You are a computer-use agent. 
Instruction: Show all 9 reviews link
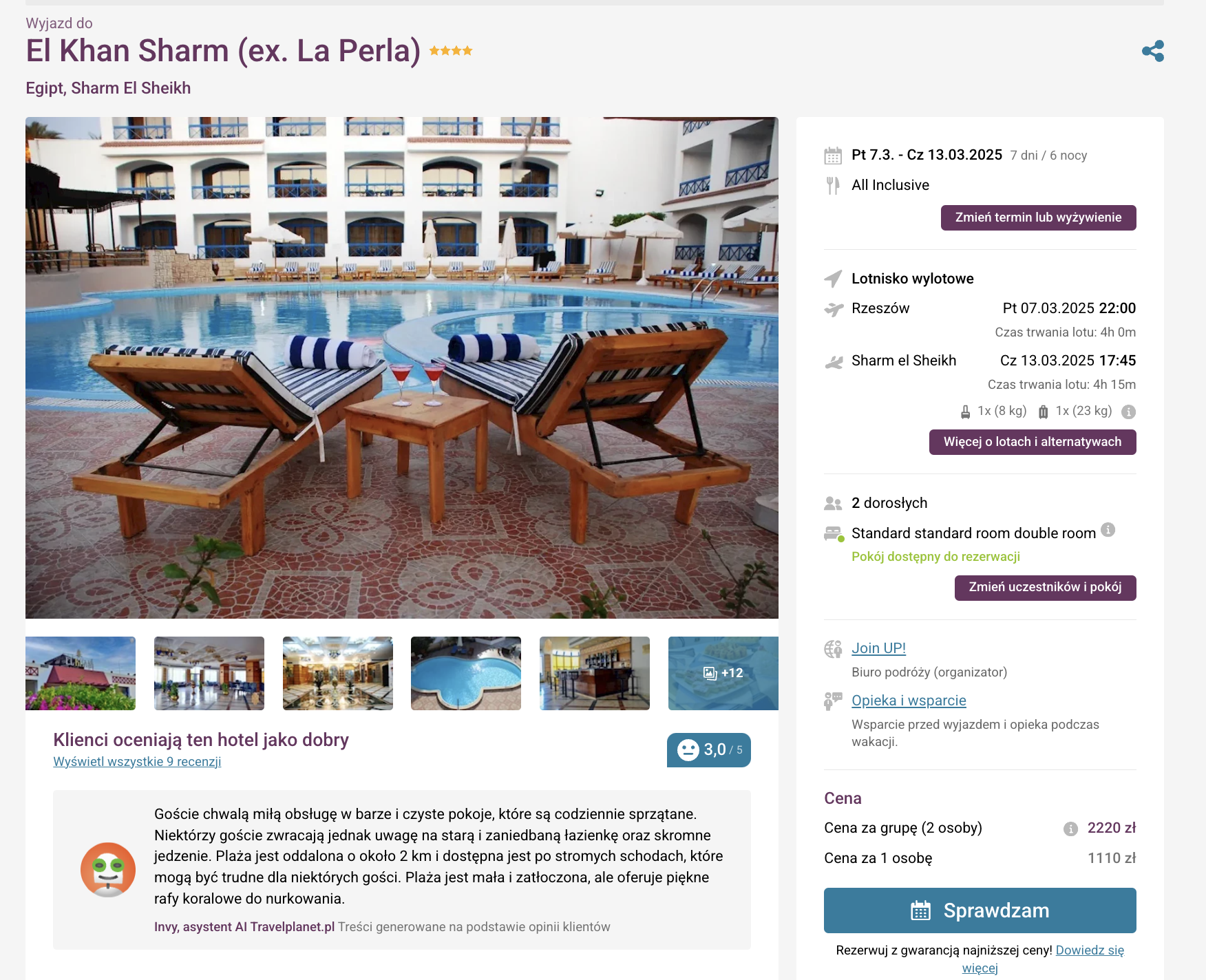137,762
